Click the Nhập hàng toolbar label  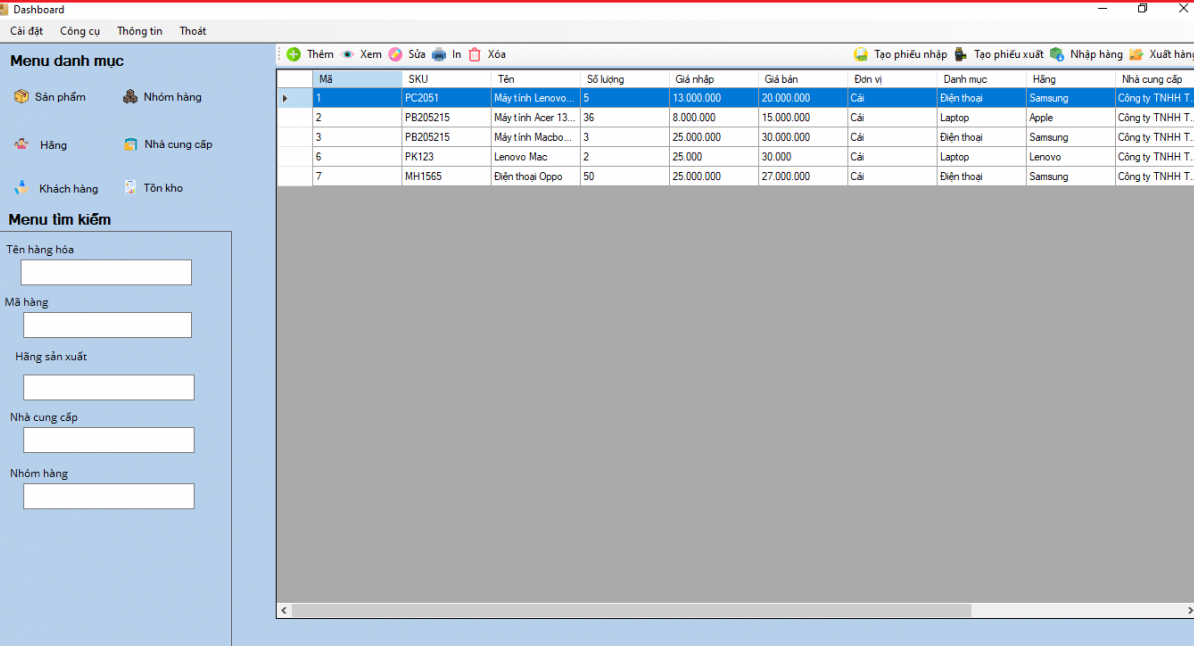(x=1097, y=54)
